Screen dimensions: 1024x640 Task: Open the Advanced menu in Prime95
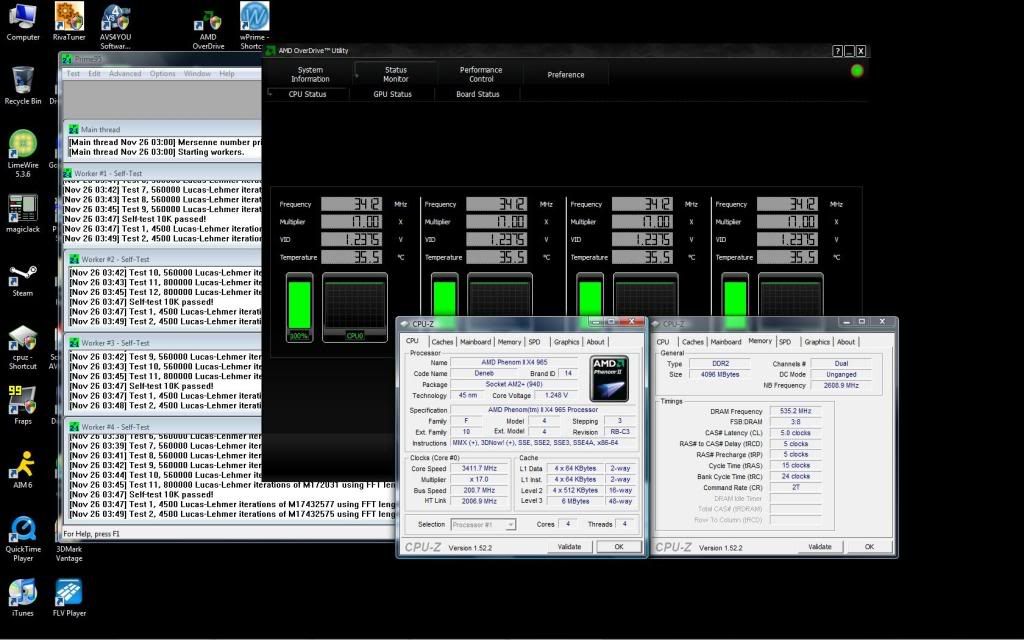(125, 73)
